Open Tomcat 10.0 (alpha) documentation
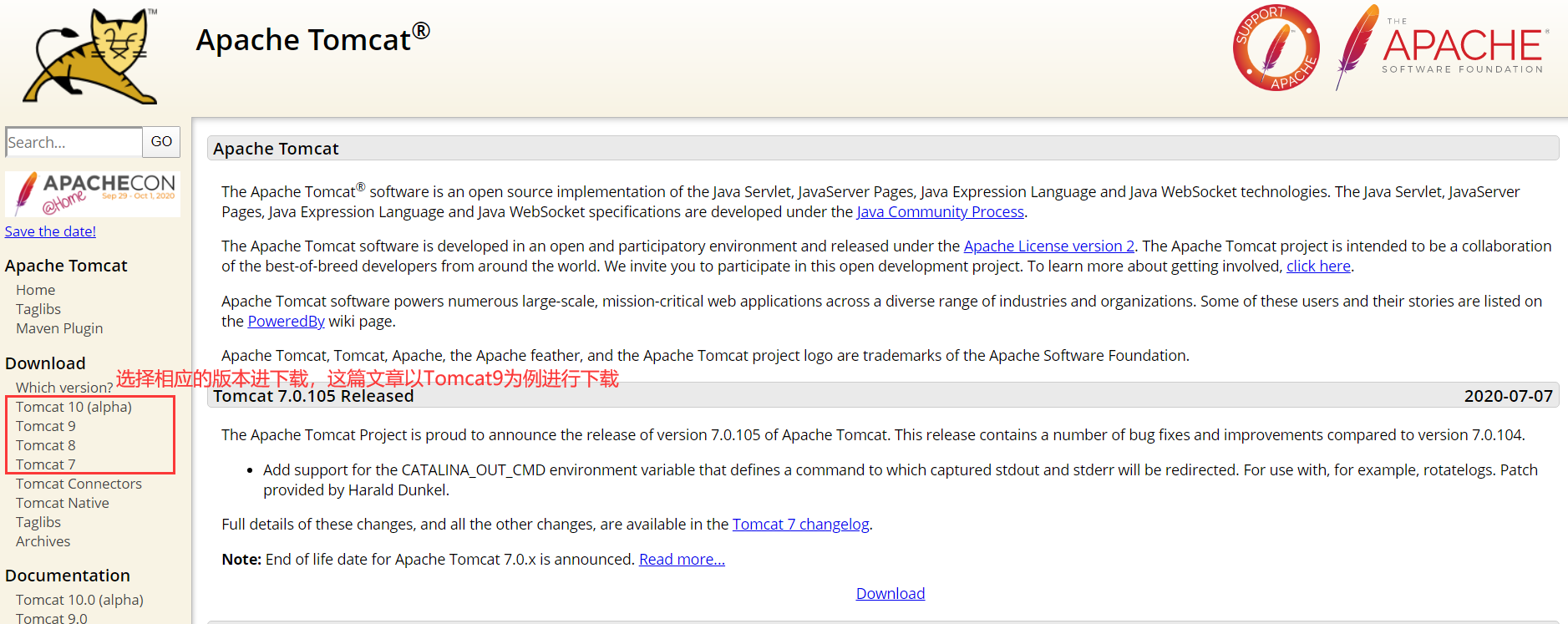Image resolution: width=1568 pixels, height=624 pixels. point(79,600)
